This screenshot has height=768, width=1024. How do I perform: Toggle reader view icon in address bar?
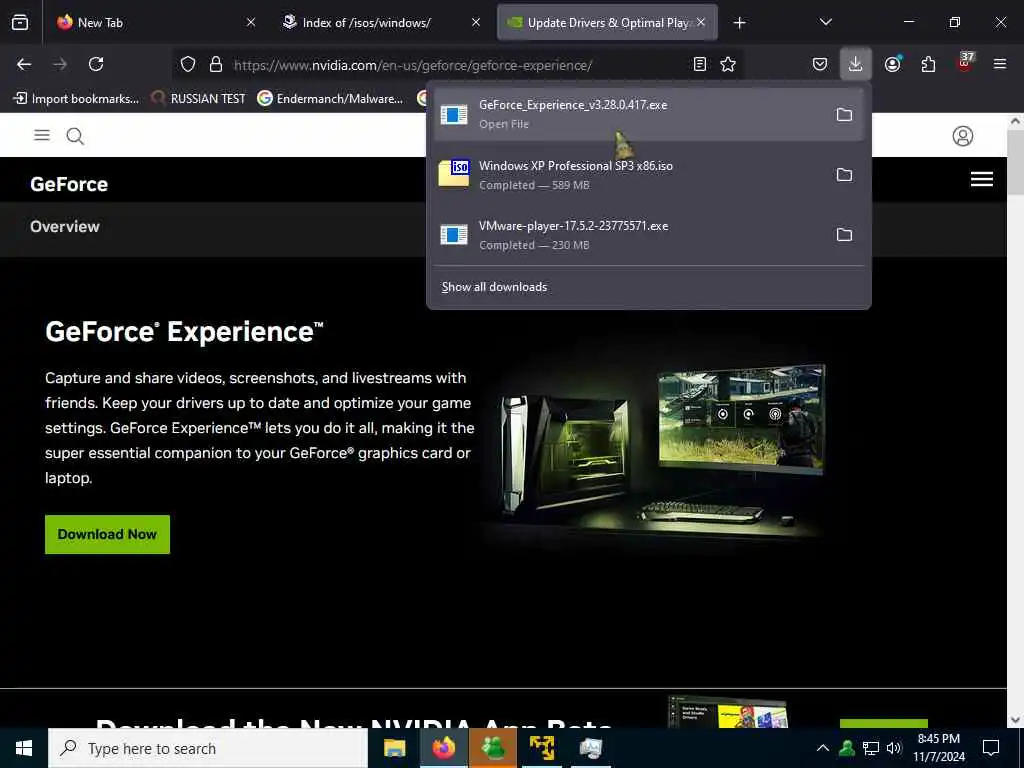[699, 64]
